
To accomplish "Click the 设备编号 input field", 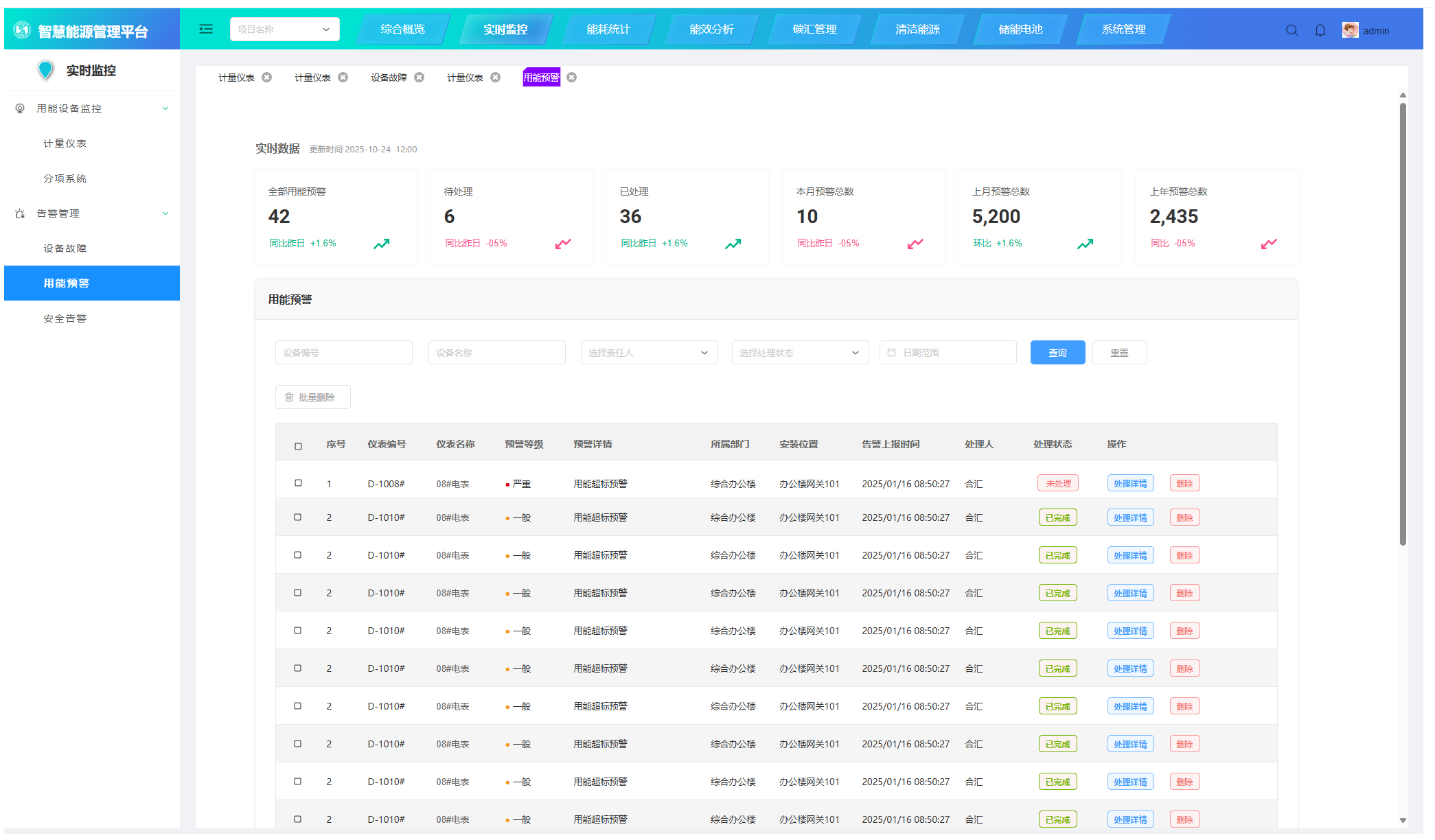I will coord(343,353).
